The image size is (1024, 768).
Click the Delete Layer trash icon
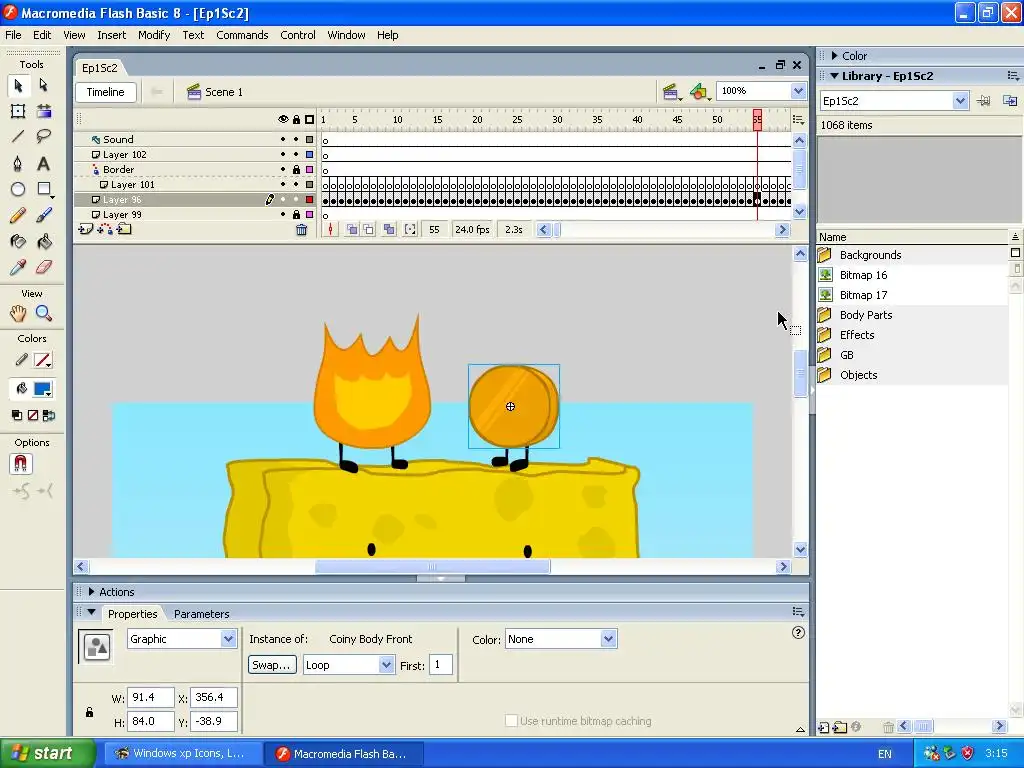point(301,229)
